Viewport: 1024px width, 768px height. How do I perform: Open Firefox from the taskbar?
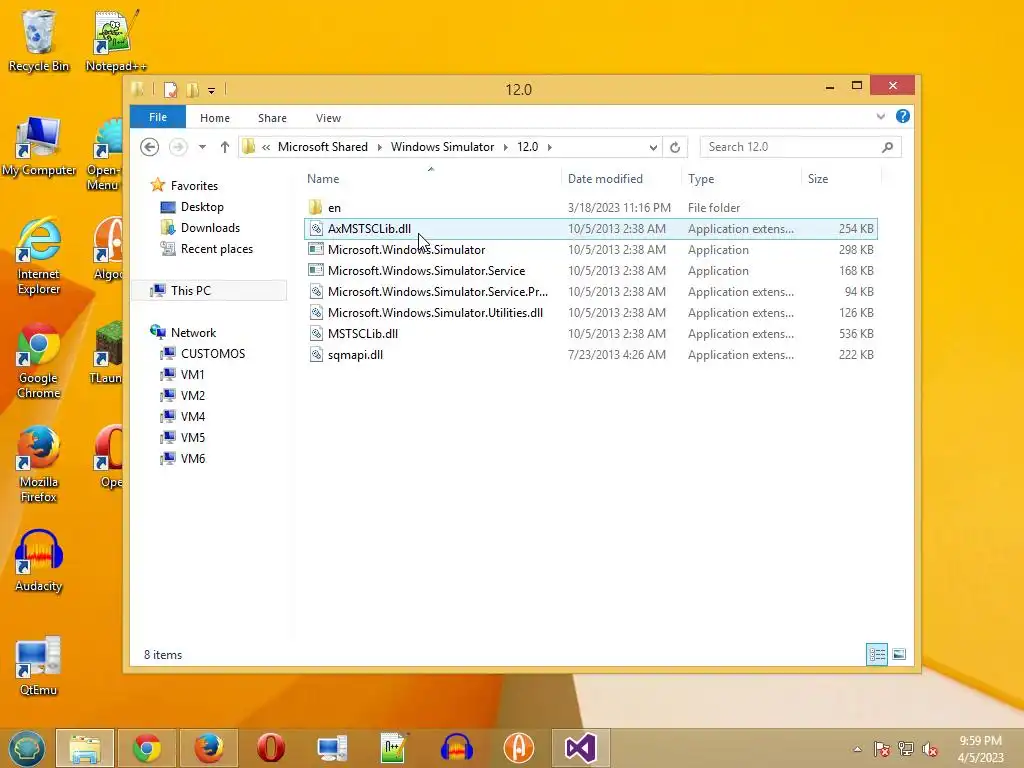(x=209, y=748)
